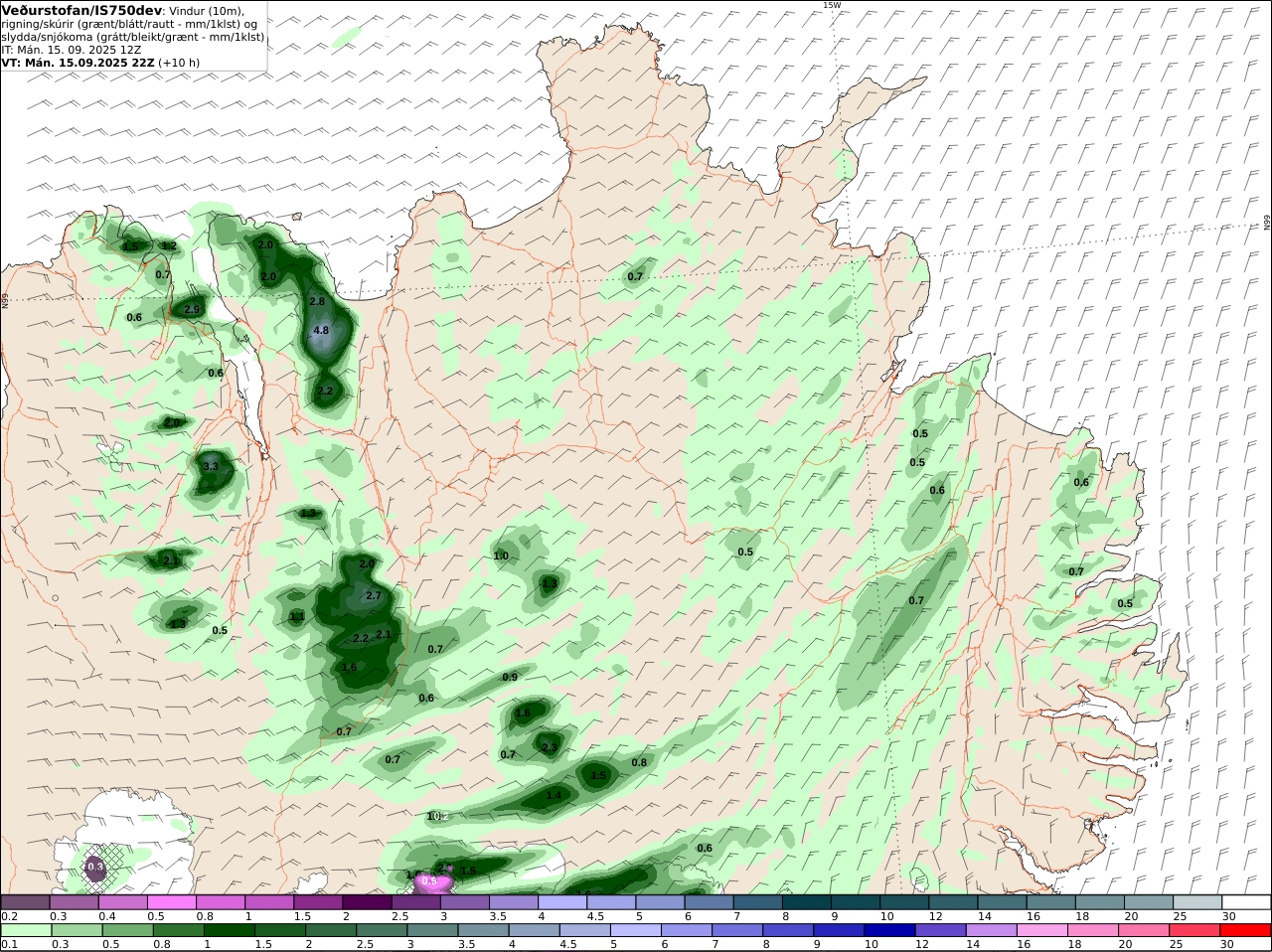Click the 0.1 label on the bottom legend
The image size is (1272, 952).
pos(9,944)
